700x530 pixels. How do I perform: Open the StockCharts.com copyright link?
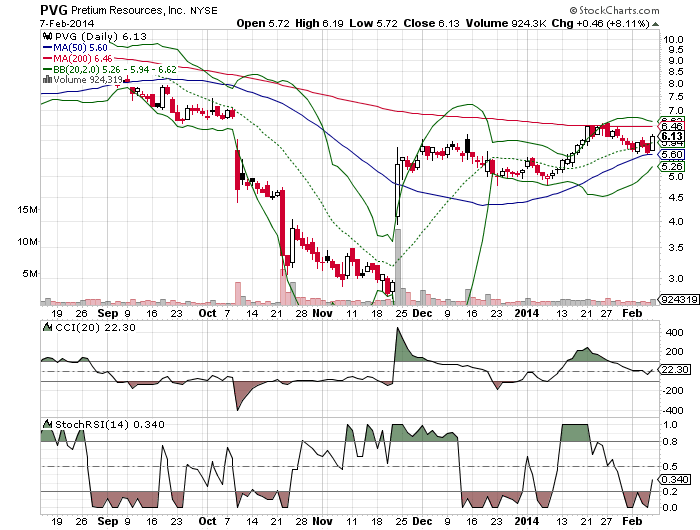coord(614,10)
